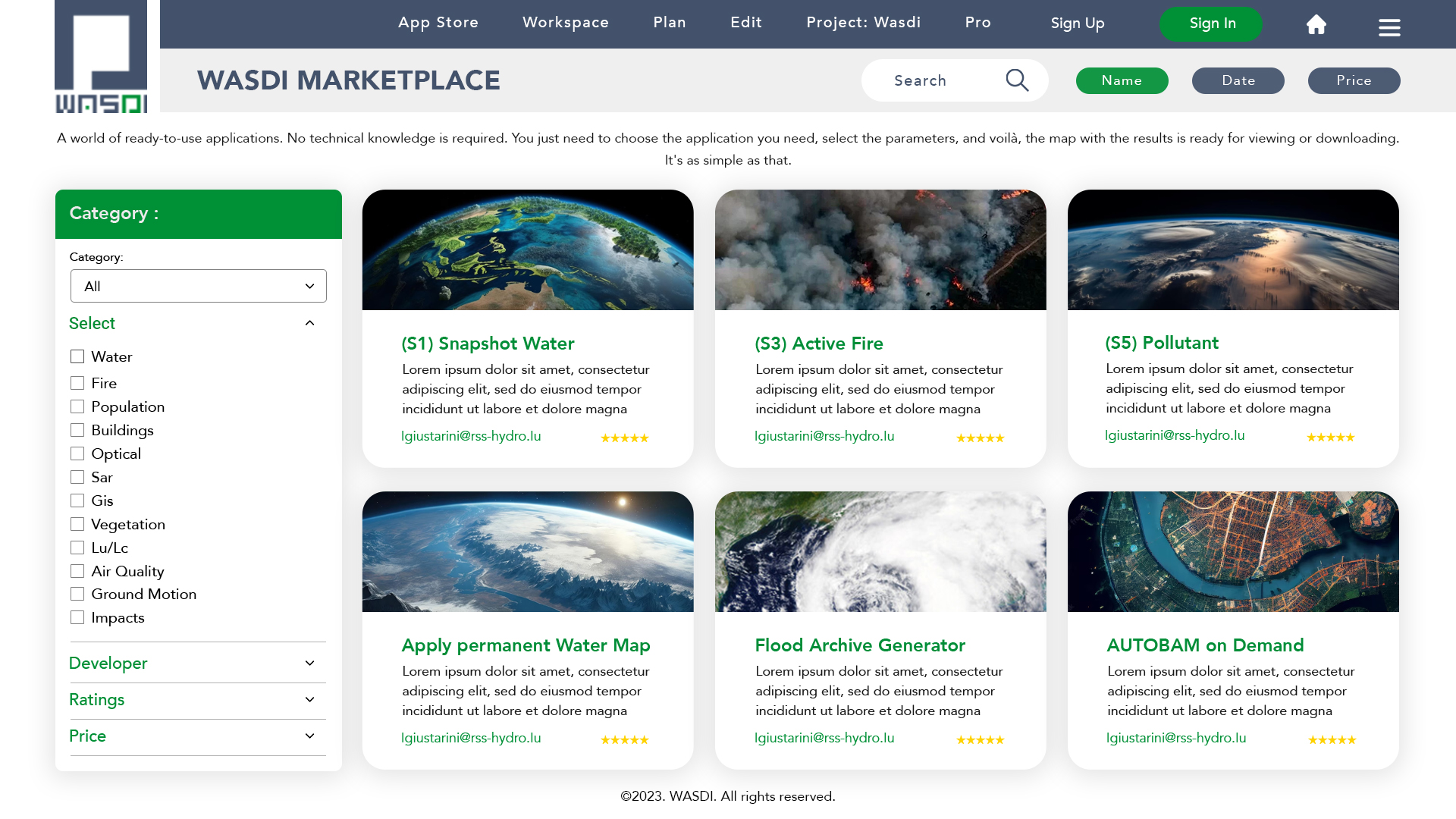This screenshot has height=819, width=1456.
Task: Enable the Vegetation filter checkbox
Action: (x=77, y=524)
